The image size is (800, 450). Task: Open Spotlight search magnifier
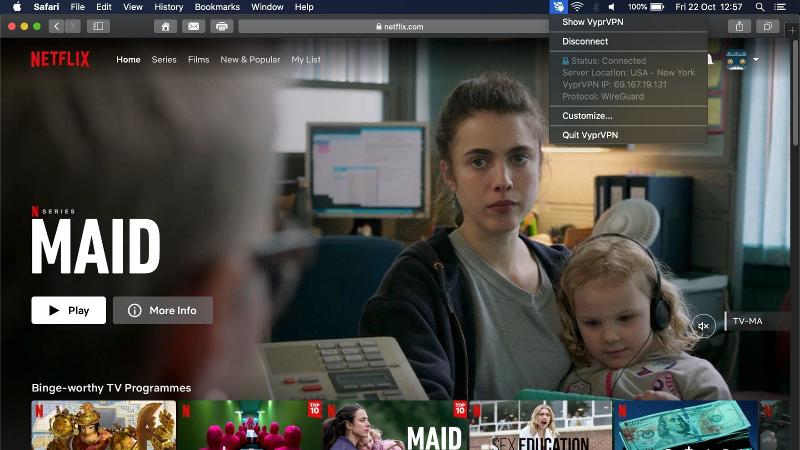tap(760, 7)
